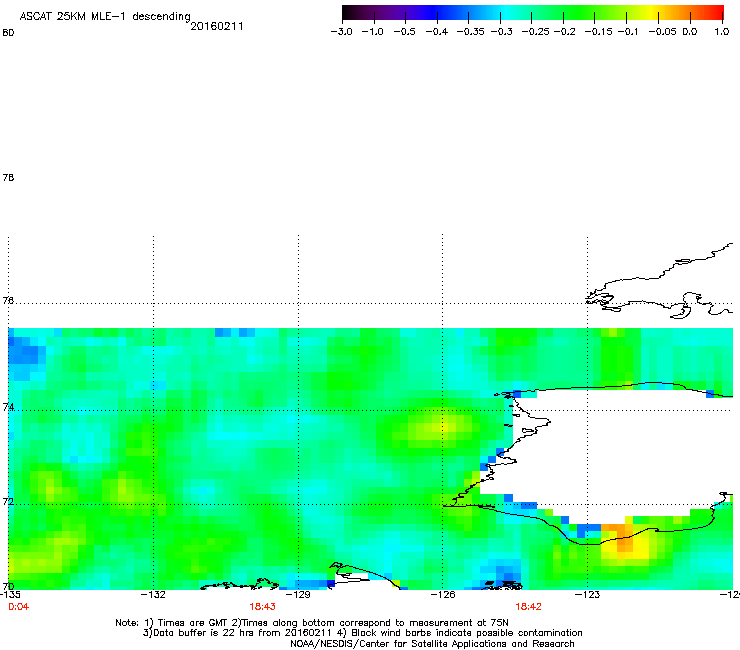
Task: Click the header date '20160211' below the title
Action: (x=217, y=26)
